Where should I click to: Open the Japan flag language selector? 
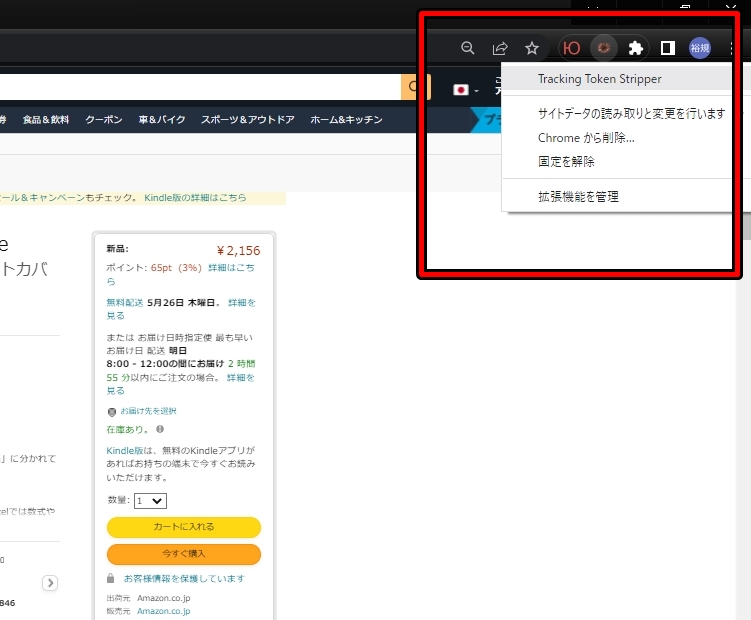coord(466,90)
